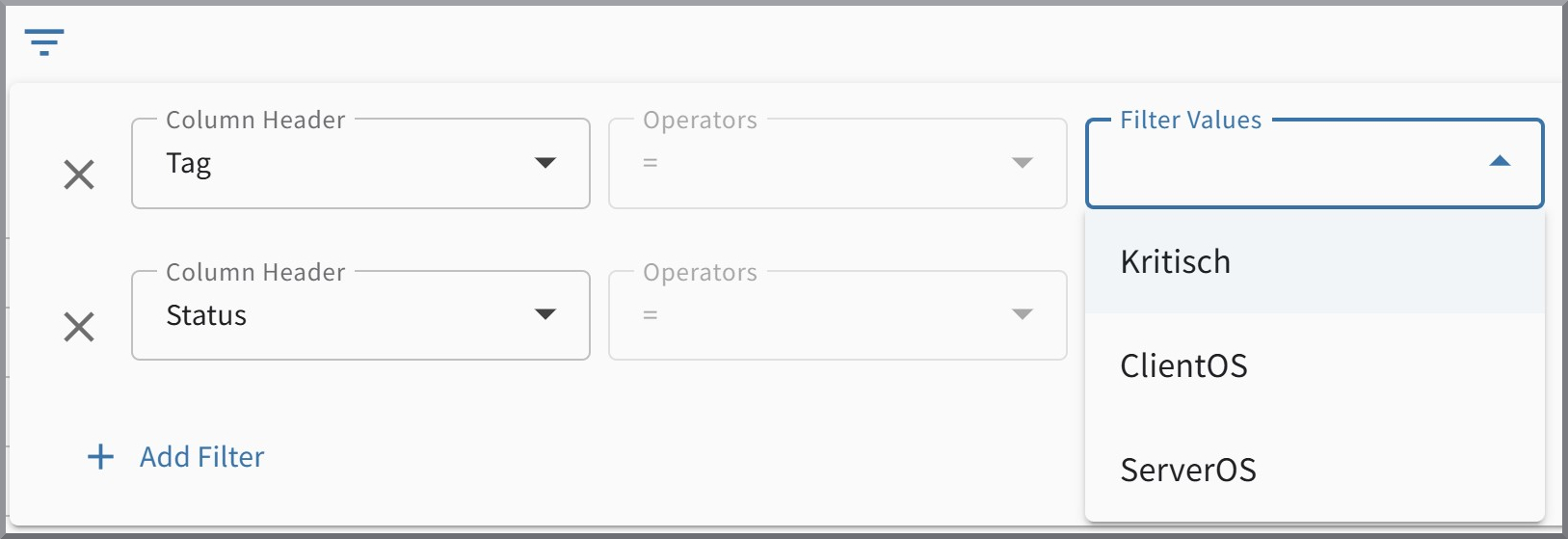Choose the ClientOS filter value
1568x539 pixels.
pyautogui.click(x=1183, y=366)
